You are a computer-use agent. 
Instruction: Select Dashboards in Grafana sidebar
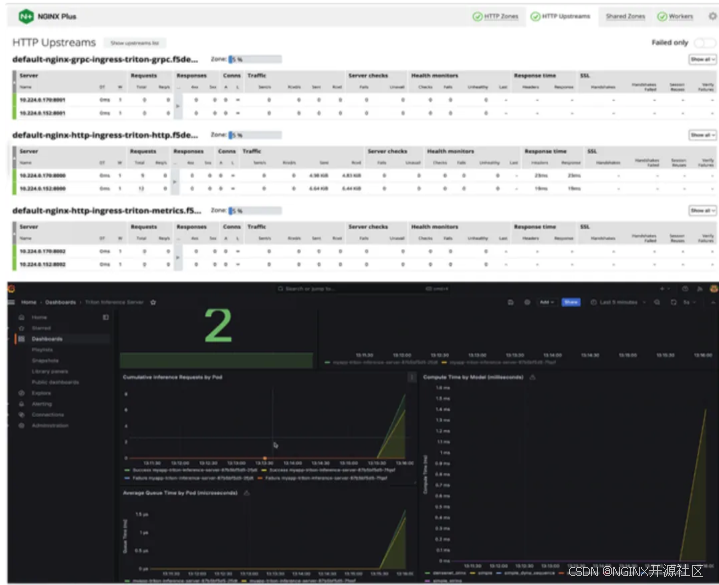(x=63, y=339)
